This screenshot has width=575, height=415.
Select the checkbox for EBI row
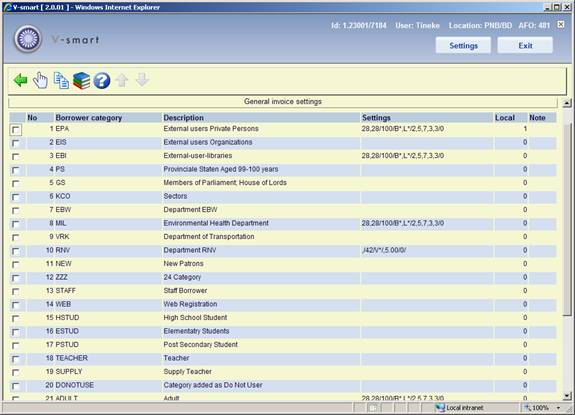[16, 157]
